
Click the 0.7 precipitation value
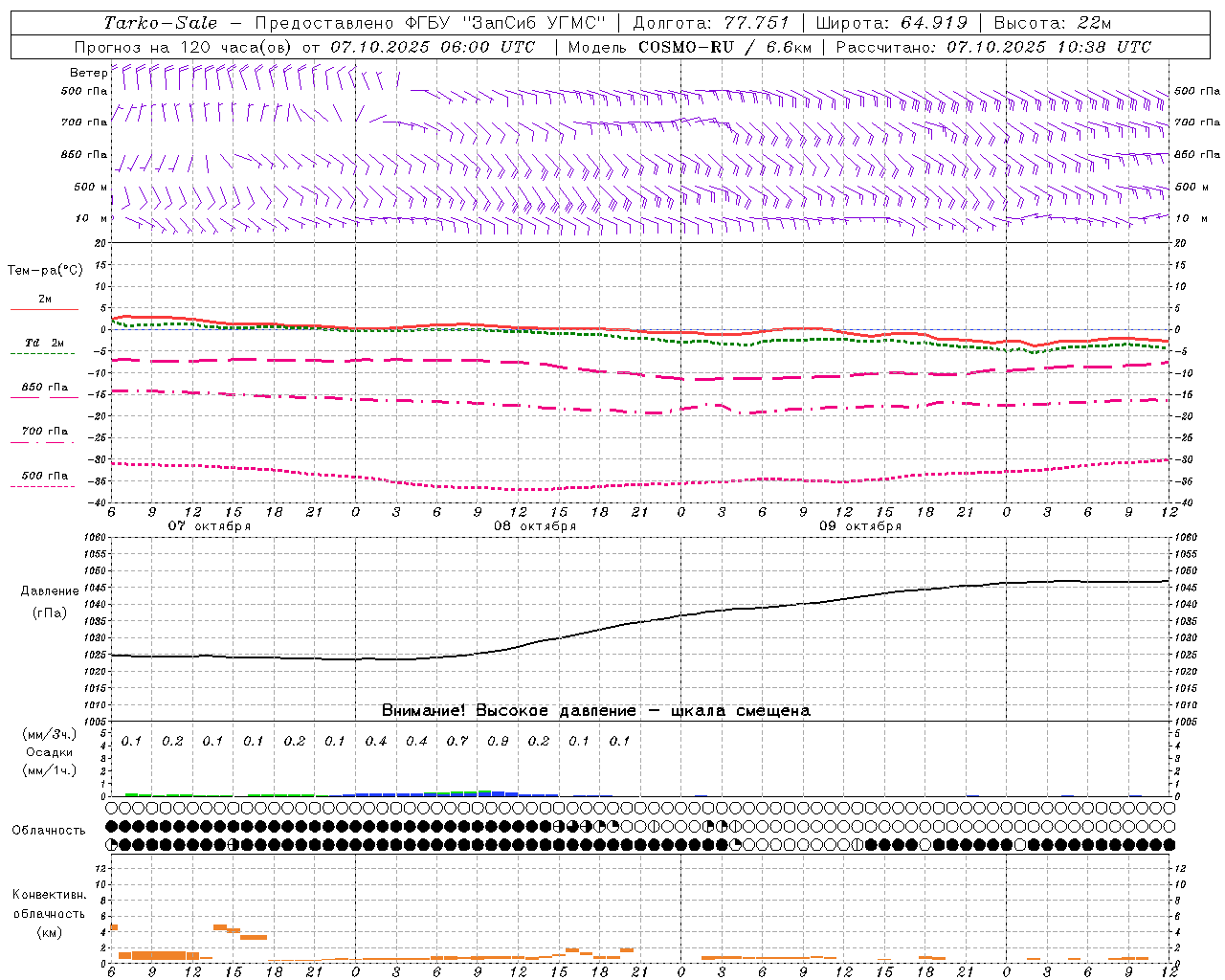tap(457, 741)
